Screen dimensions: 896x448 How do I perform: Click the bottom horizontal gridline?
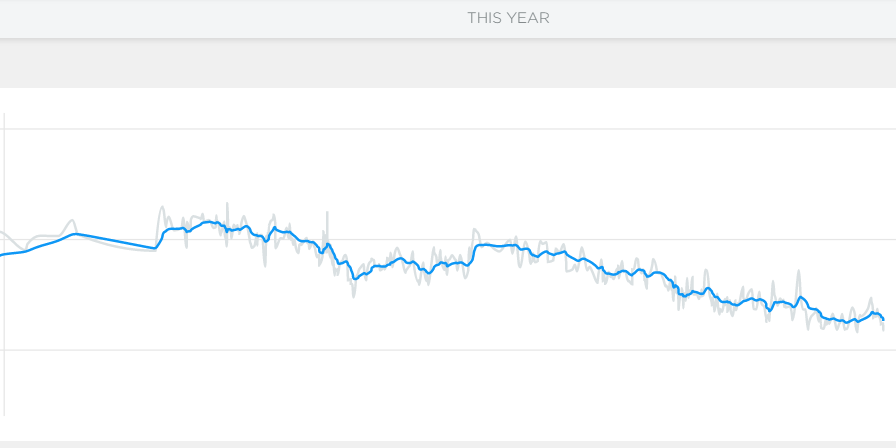click(448, 350)
